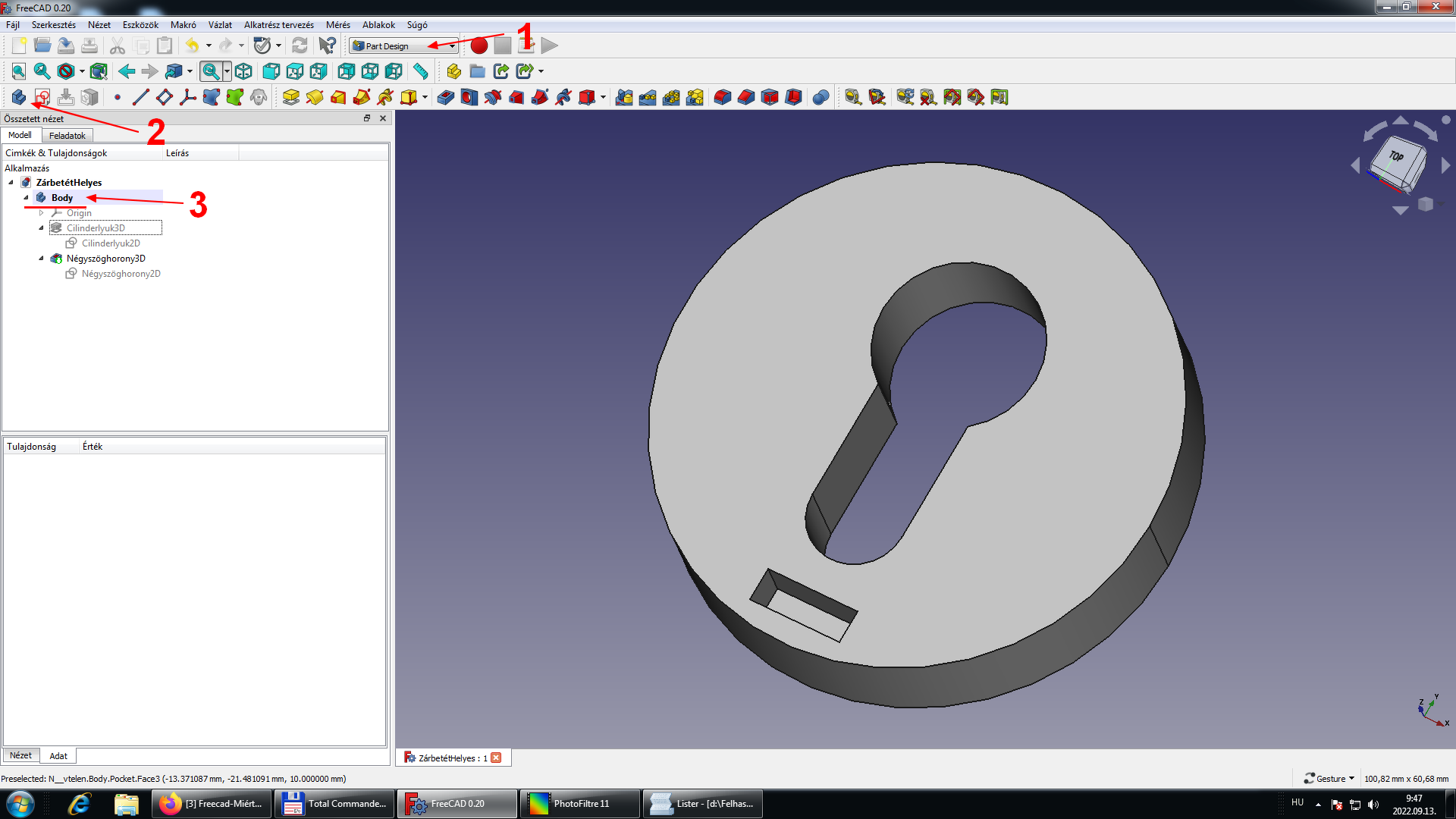Click the TOP face of navigation cube

tap(1396, 156)
